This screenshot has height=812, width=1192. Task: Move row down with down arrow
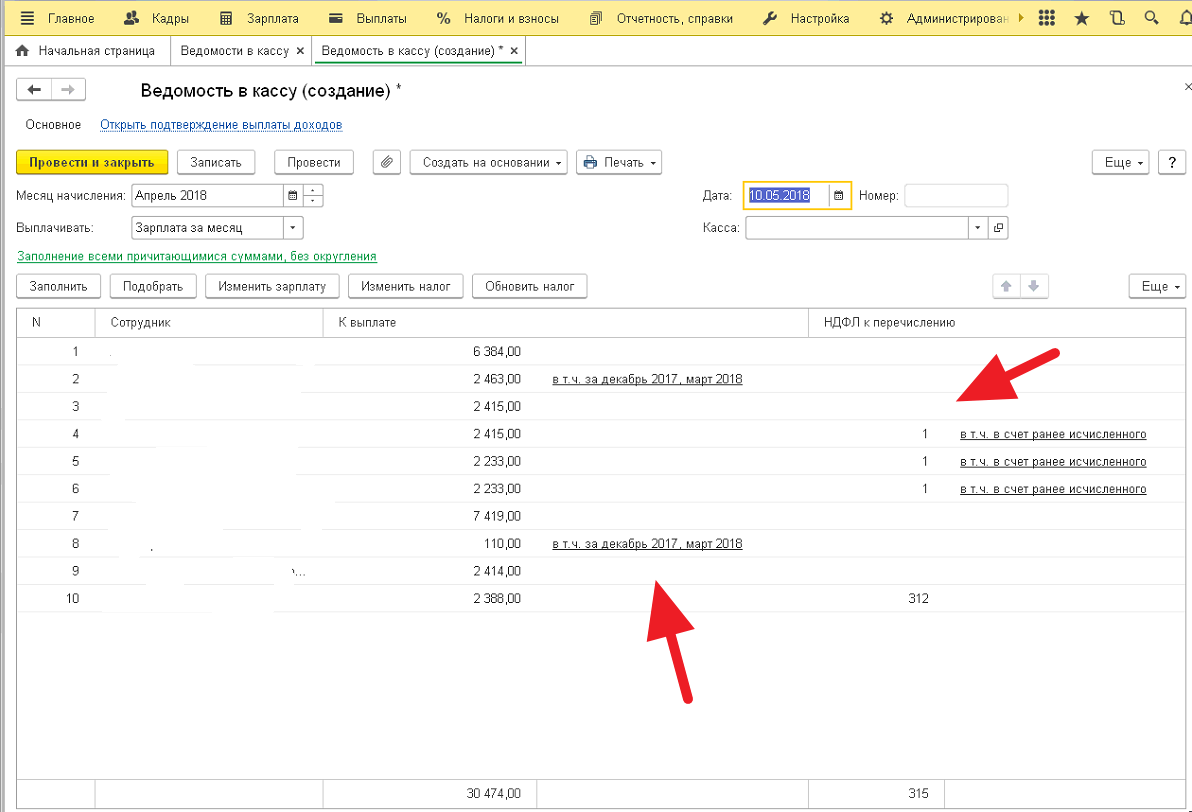(x=1034, y=287)
